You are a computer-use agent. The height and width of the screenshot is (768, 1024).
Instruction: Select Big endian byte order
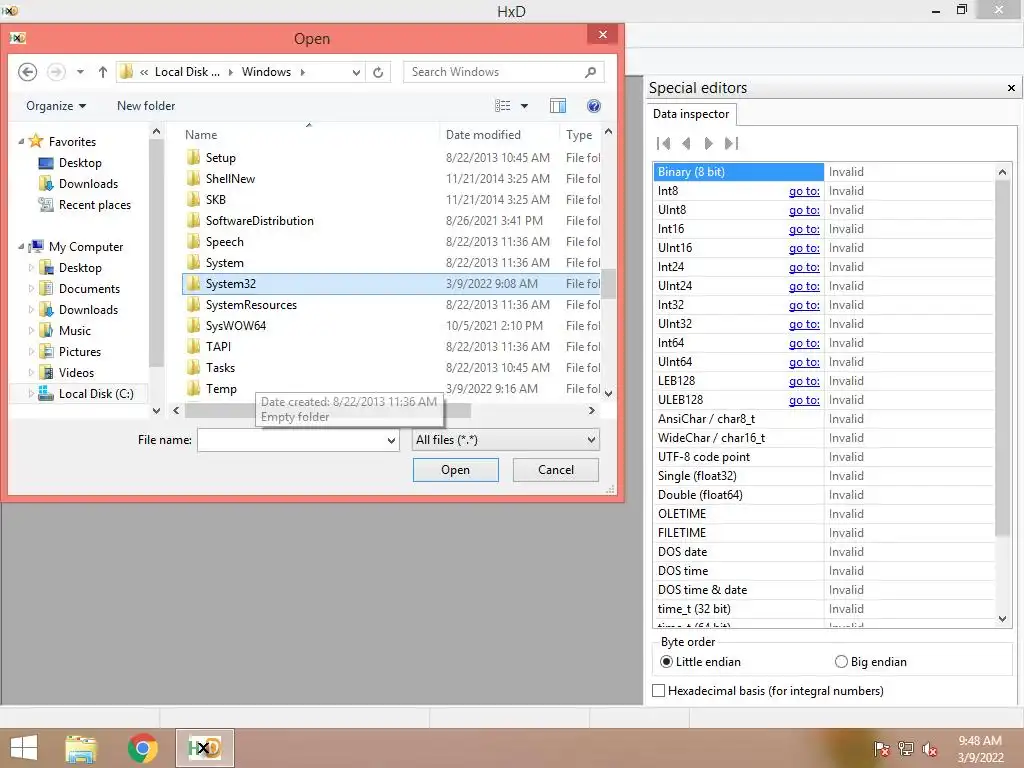(x=871, y=662)
